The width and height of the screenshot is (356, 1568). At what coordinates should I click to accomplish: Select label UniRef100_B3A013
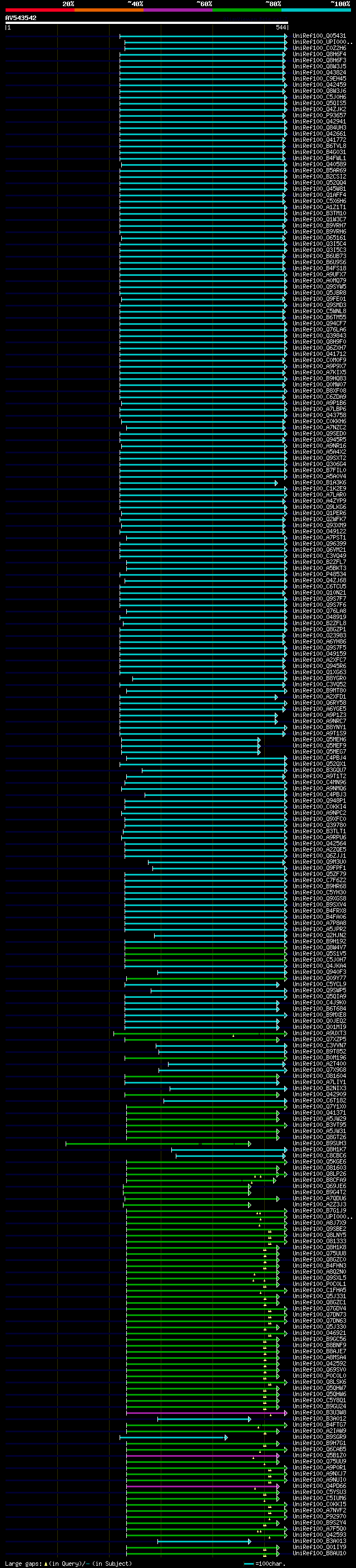(319, 1541)
